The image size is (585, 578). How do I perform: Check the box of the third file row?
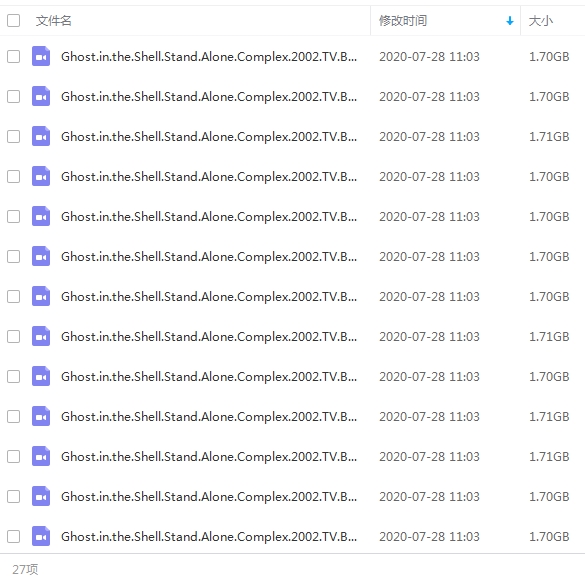point(13,137)
